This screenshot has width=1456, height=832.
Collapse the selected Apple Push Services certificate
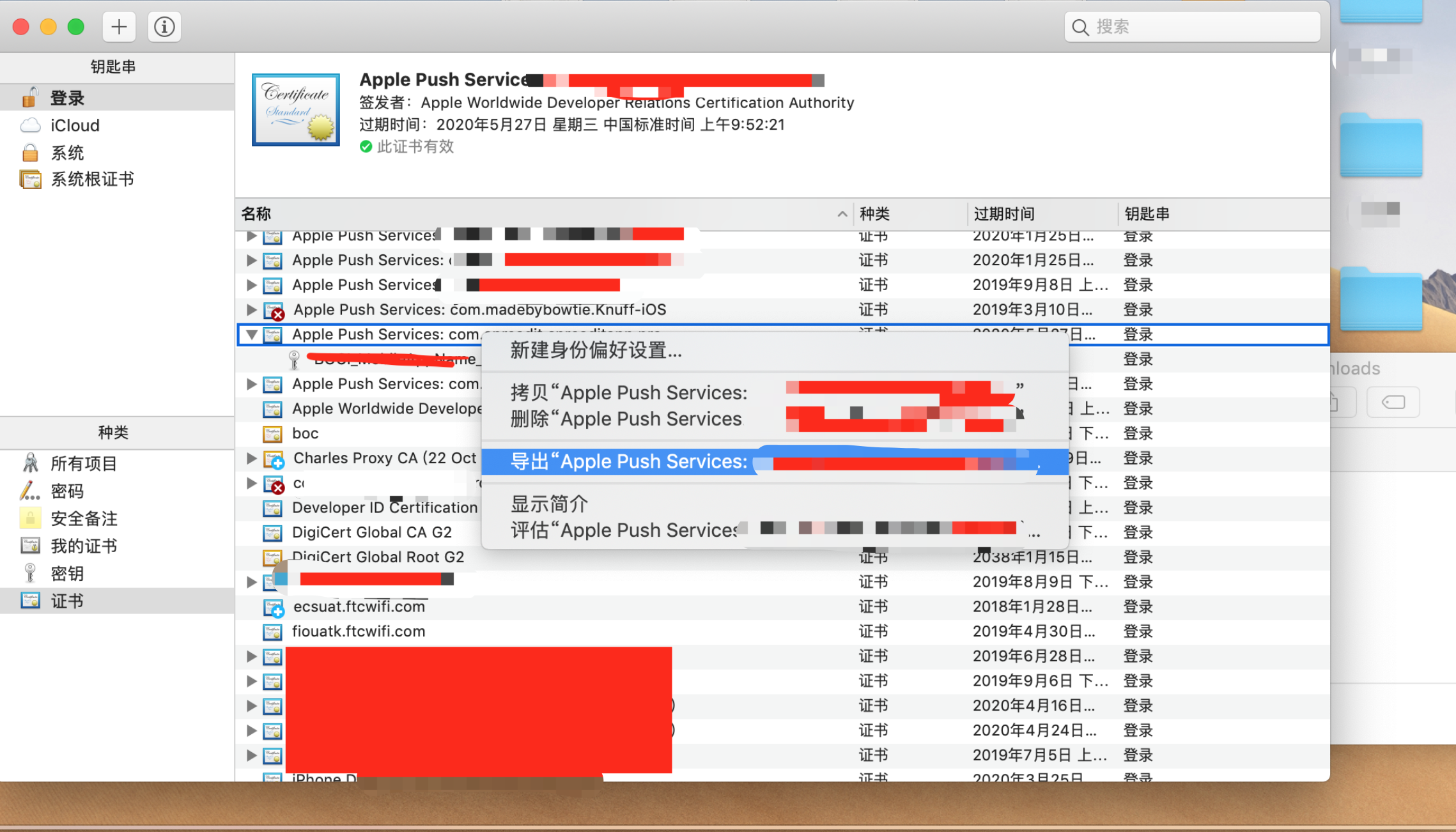[251, 334]
